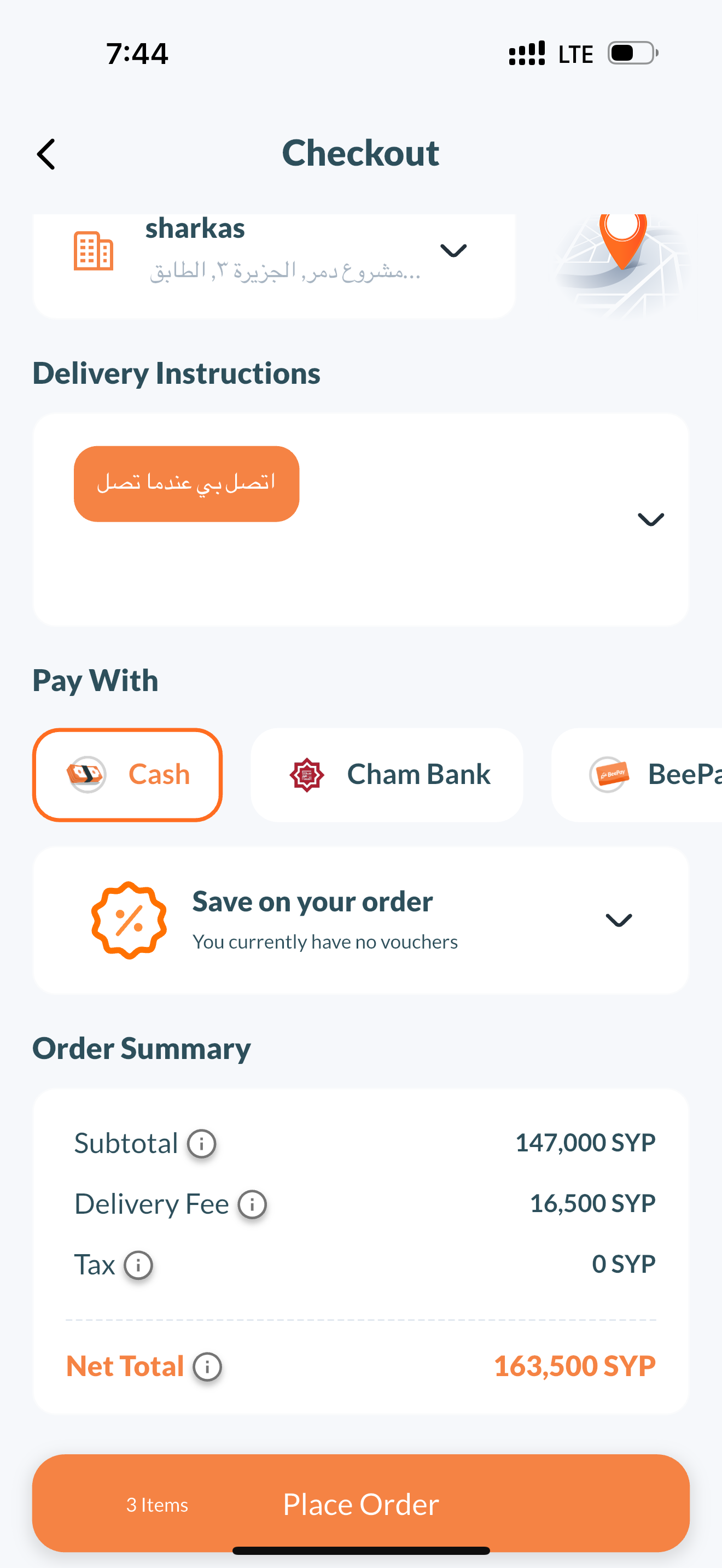The width and height of the screenshot is (722, 1568).
Task: Select Cash payment method
Action: 127,775
